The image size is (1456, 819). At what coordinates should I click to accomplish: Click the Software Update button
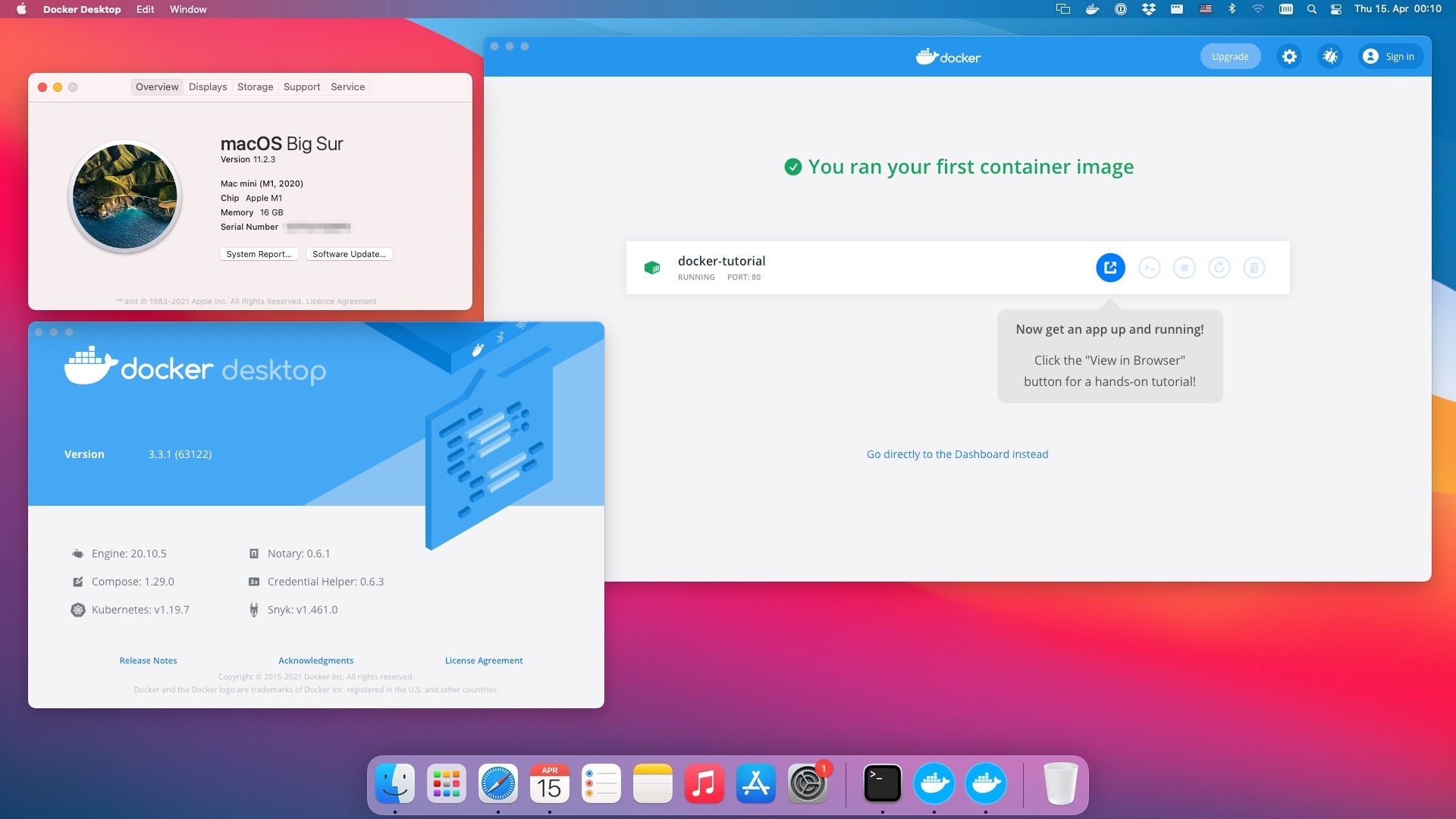pos(348,254)
